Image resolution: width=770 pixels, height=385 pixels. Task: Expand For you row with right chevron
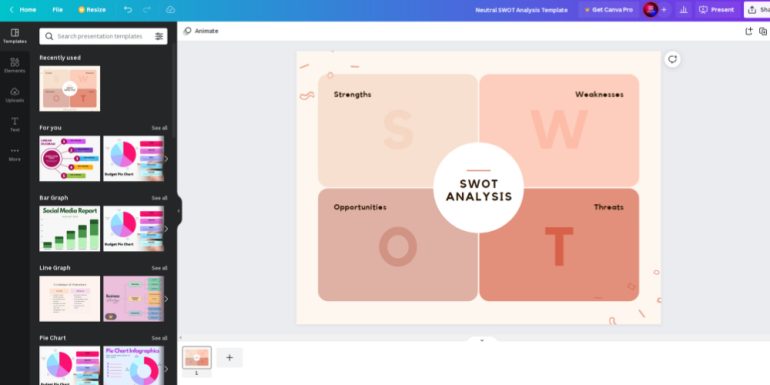166,159
